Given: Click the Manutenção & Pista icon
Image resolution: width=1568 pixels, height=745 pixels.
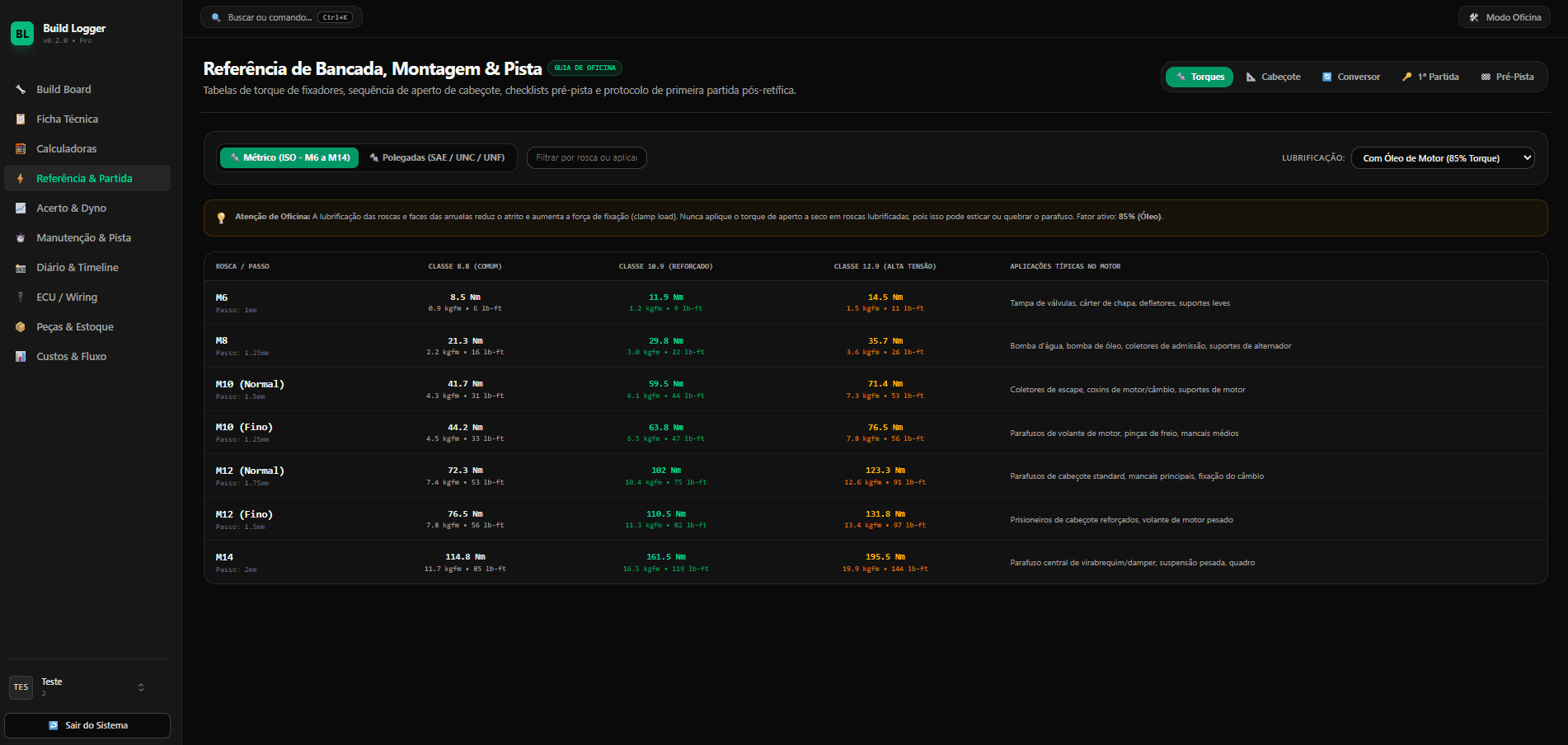Looking at the screenshot, I should point(21,237).
